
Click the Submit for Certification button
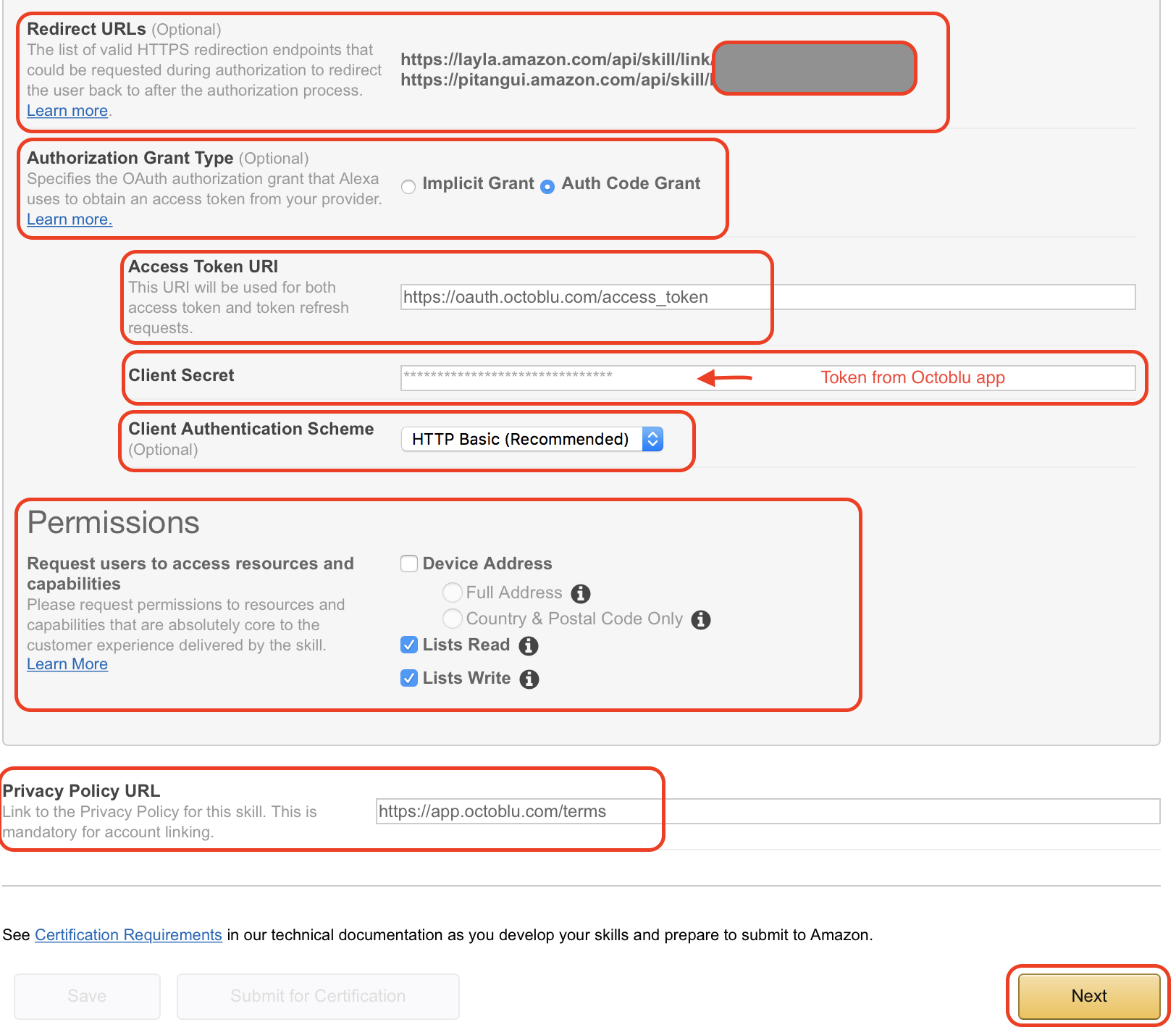(x=318, y=996)
